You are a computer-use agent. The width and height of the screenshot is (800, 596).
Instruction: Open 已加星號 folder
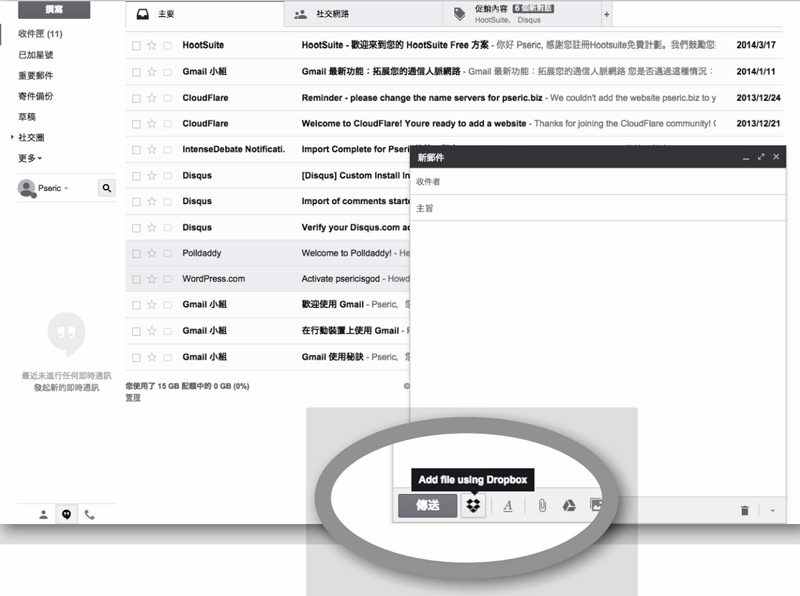click(36, 55)
